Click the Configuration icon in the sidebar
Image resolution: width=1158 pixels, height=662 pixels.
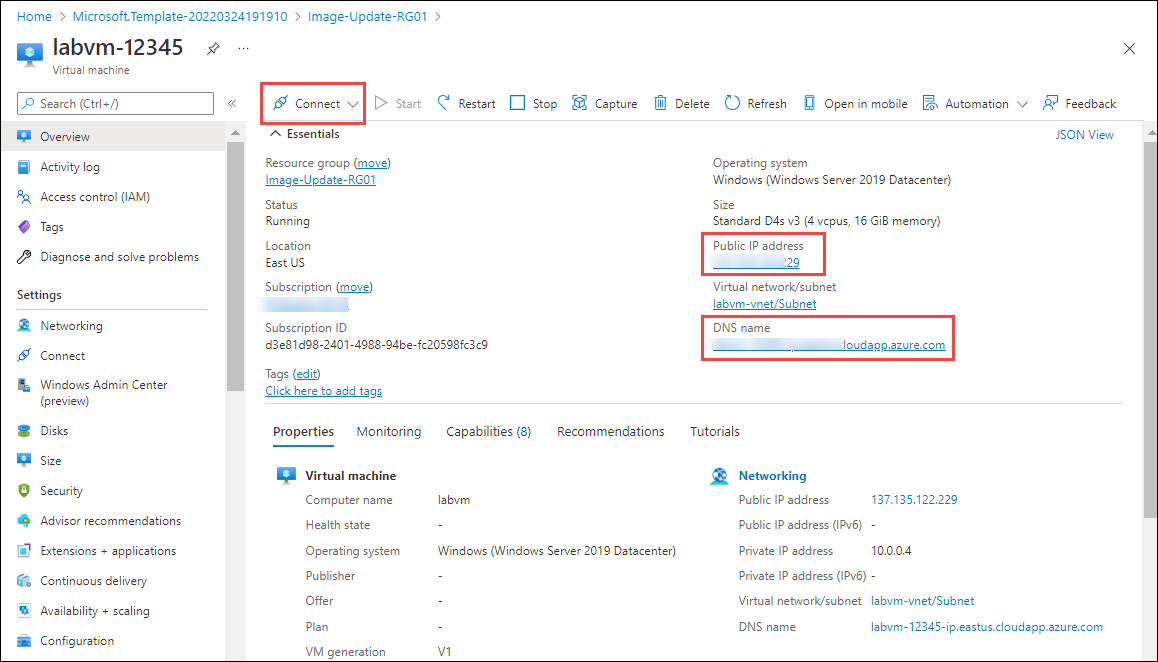[24, 641]
